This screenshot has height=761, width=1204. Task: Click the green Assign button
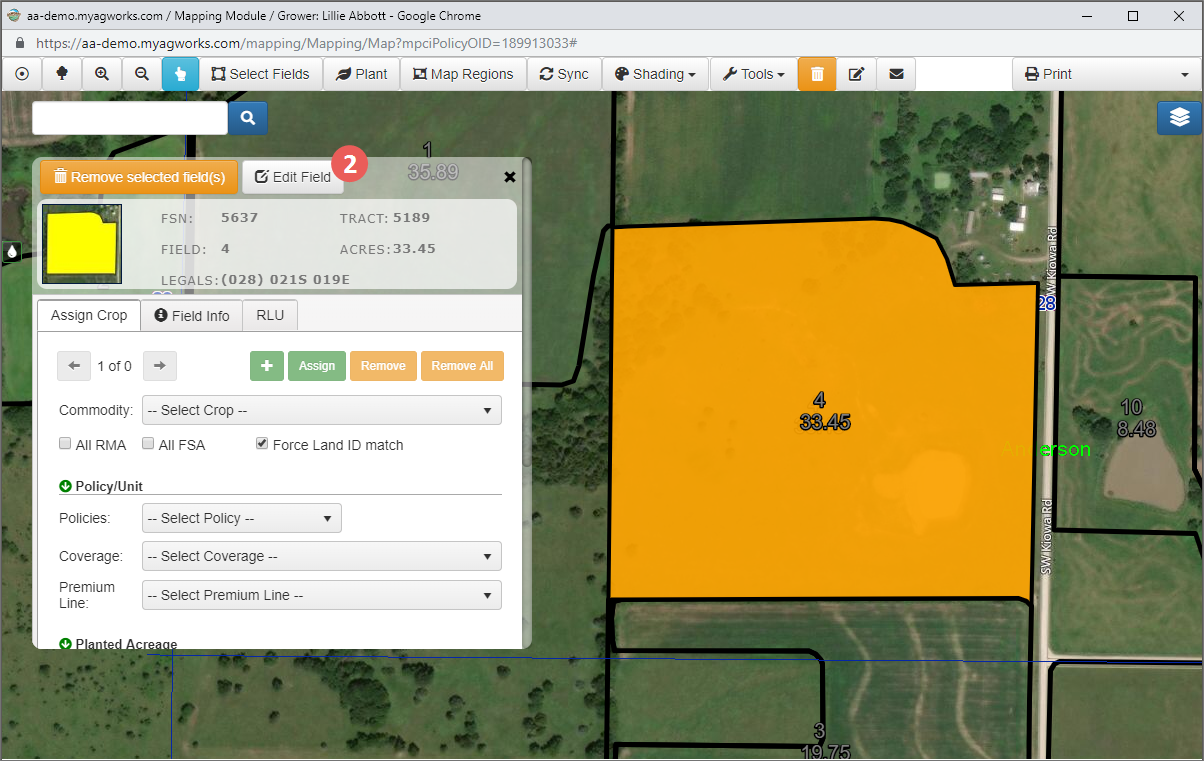point(317,366)
